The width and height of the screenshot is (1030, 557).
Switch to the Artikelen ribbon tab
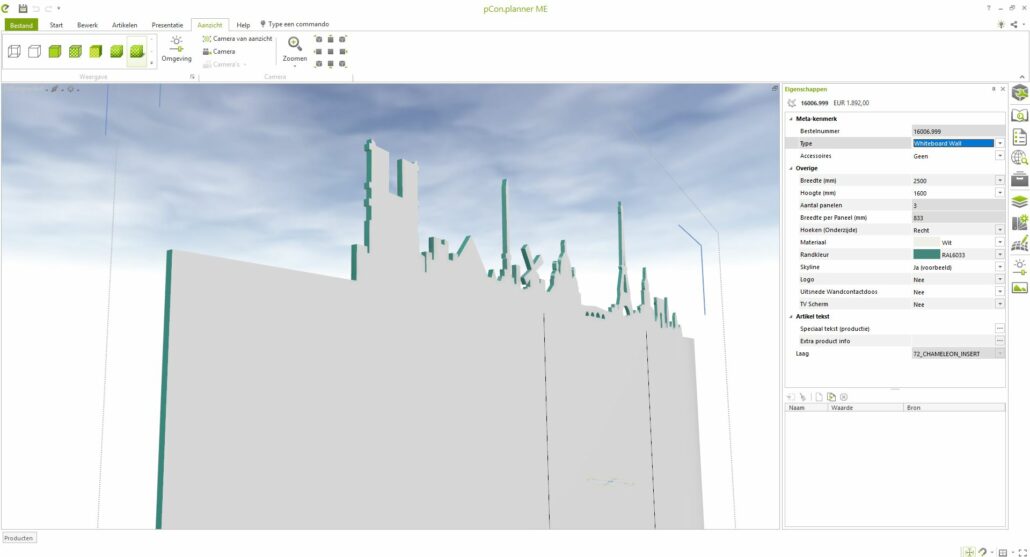click(125, 24)
